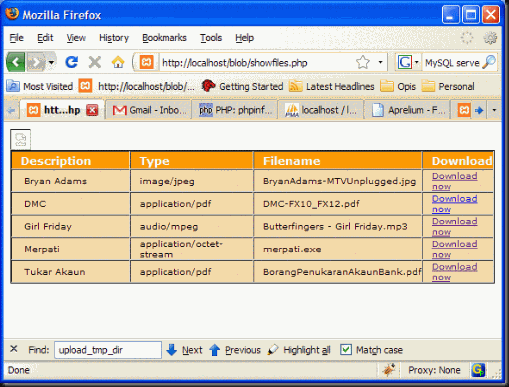
Task: Open the Opis bookmarks folder
Action: 398,86
